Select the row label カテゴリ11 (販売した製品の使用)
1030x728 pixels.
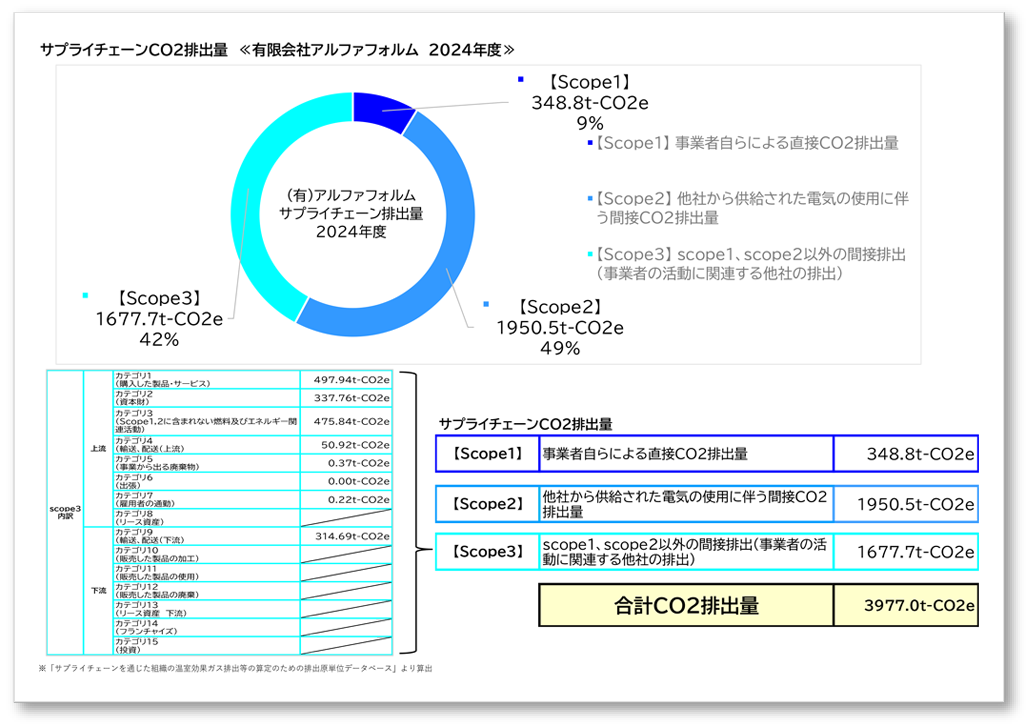[x=206, y=572]
